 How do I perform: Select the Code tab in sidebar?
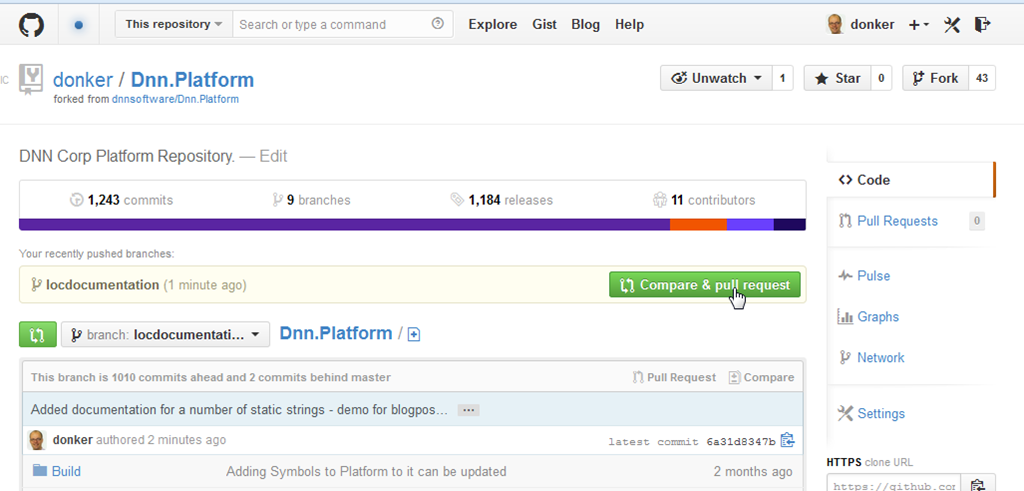pos(911,180)
